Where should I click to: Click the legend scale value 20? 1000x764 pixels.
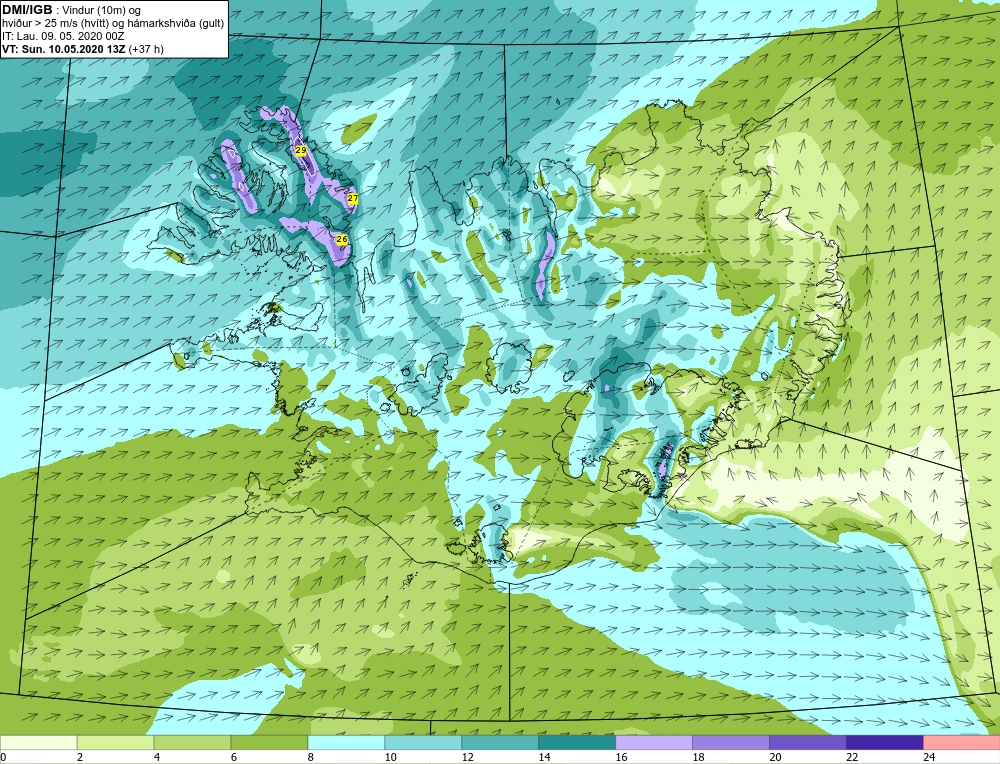tap(776, 757)
